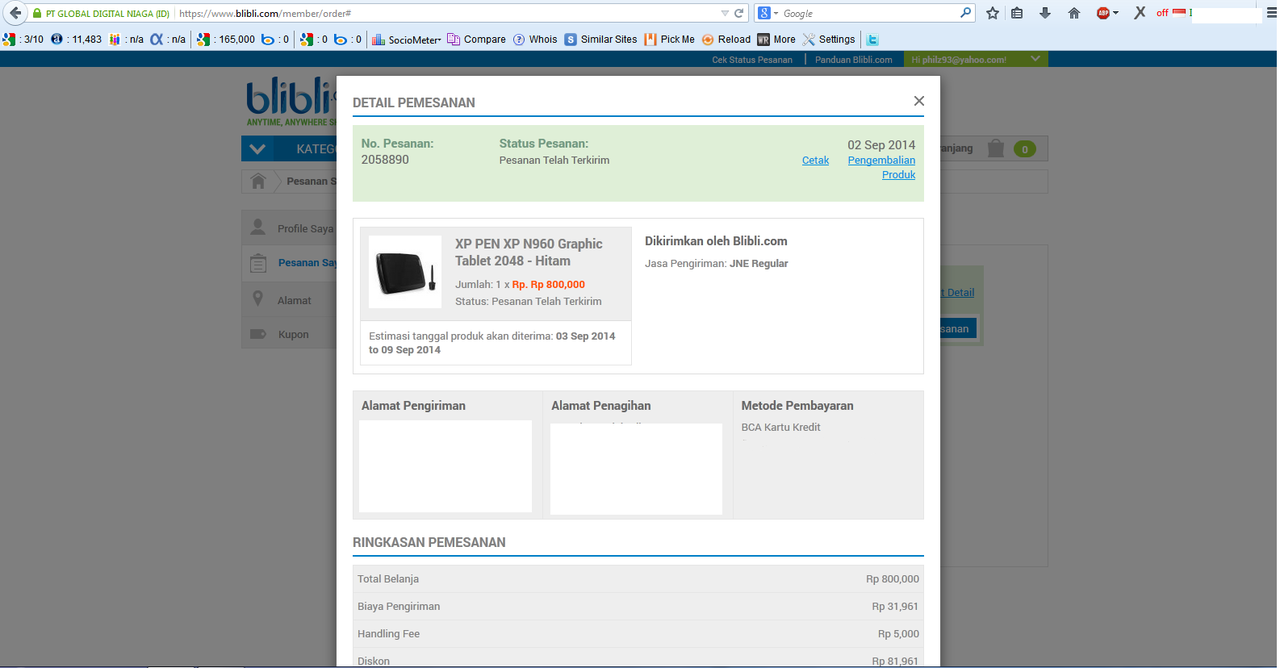Click the Alexa alpha n/a indicator

(168, 39)
